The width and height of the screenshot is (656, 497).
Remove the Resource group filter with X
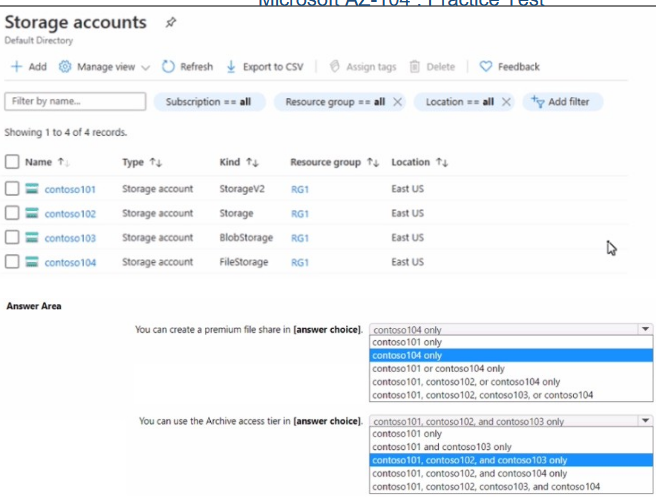[398, 102]
